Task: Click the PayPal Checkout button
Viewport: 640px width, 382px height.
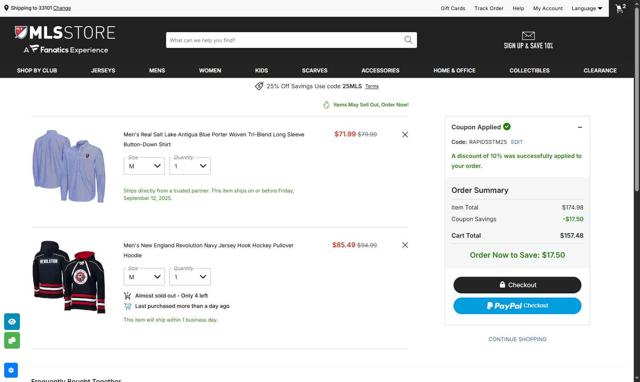Action: coord(517,306)
